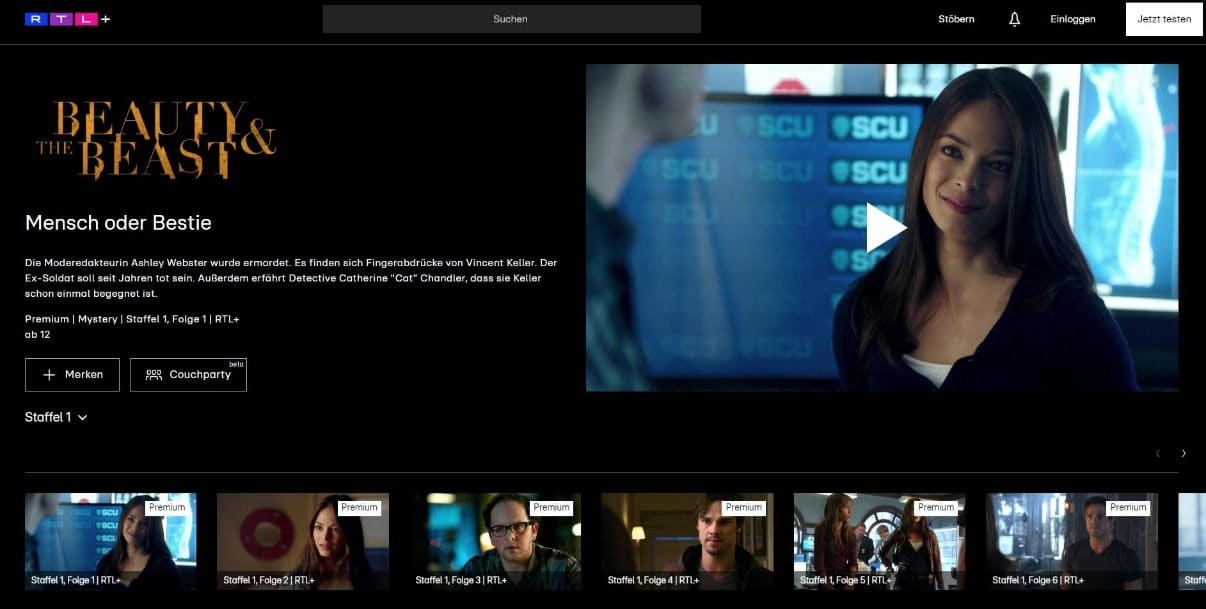This screenshot has height=609, width=1206.
Task: Open Staffel 1, Folge 4 thumbnail
Action: [687, 541]
